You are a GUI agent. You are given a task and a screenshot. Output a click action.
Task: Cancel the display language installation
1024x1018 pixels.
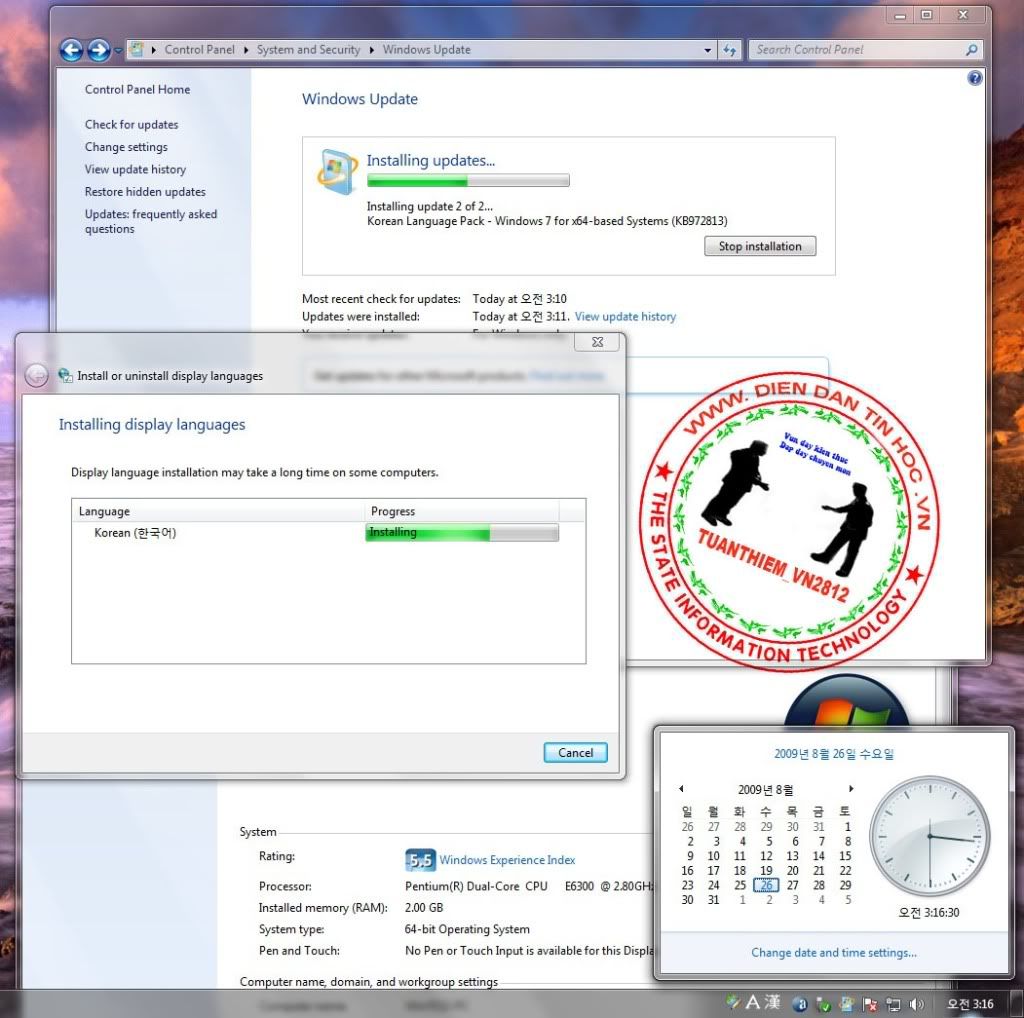575,752
